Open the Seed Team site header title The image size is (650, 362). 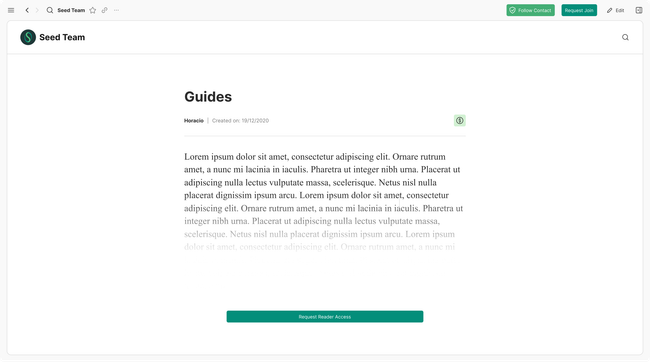(62, 37)
